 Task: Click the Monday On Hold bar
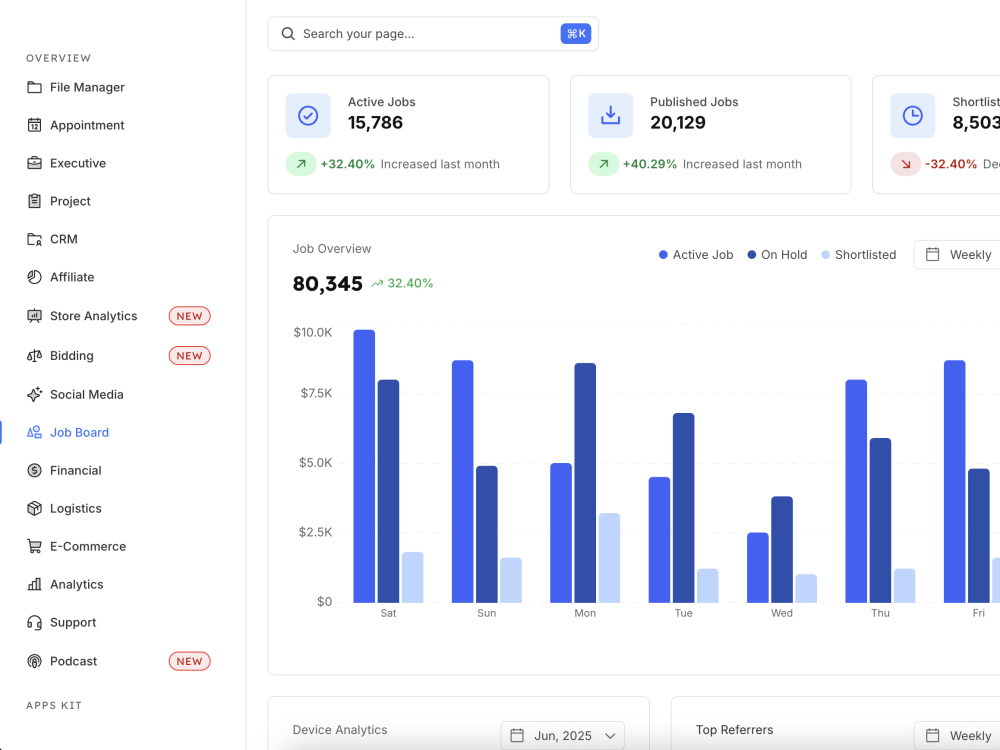pyautogui.click(x=585, y=483)
